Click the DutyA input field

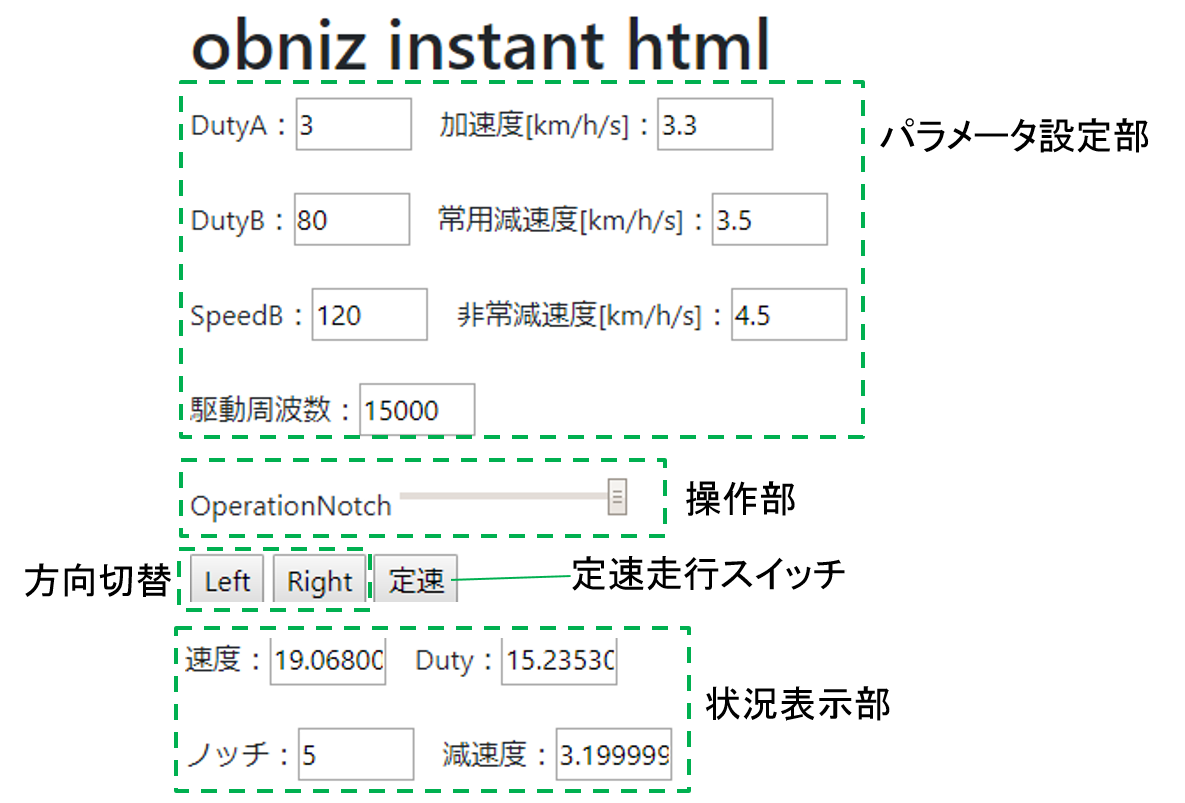[354, 125]
